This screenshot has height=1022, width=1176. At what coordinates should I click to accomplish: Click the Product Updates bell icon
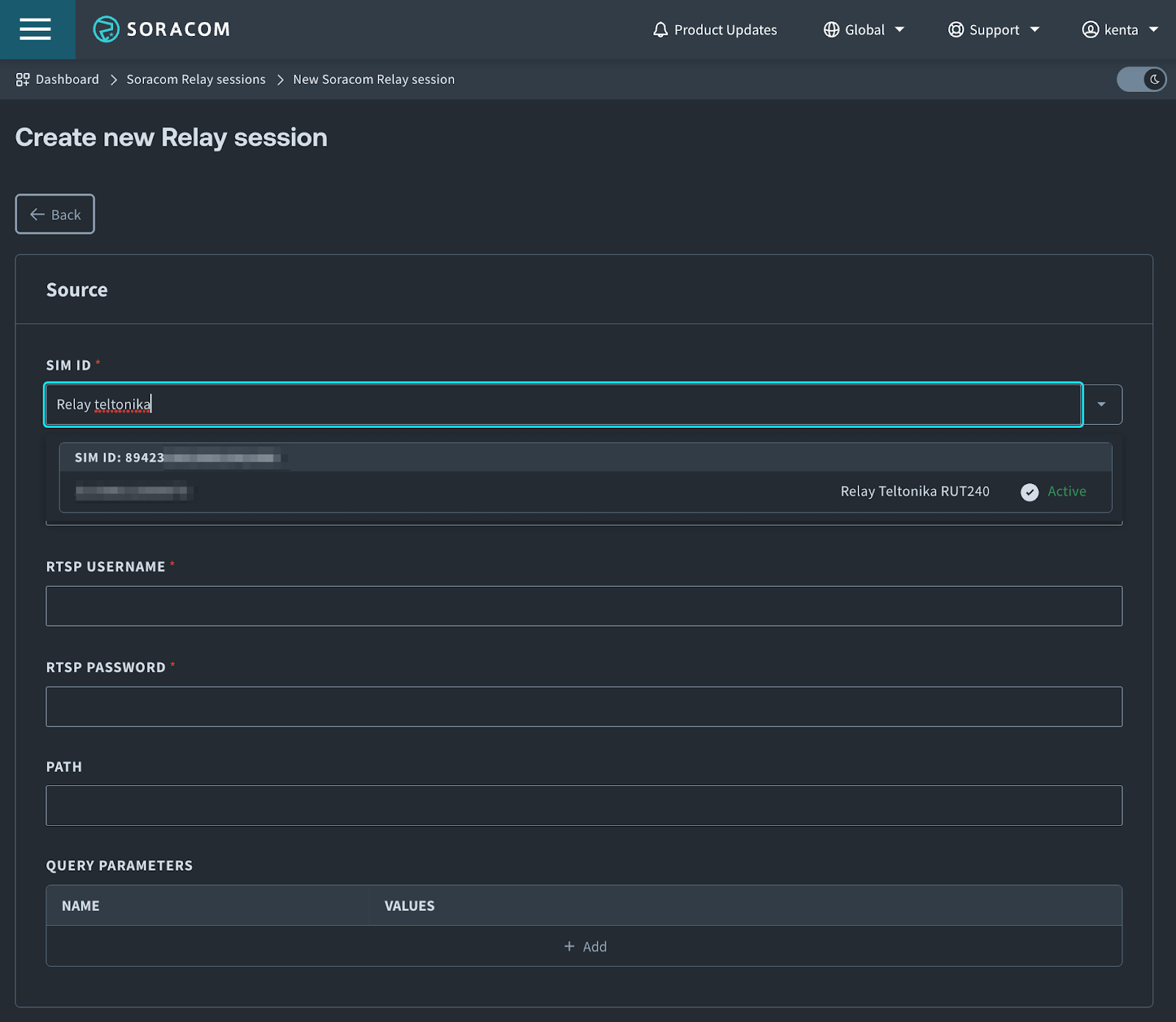coord(660,29)
